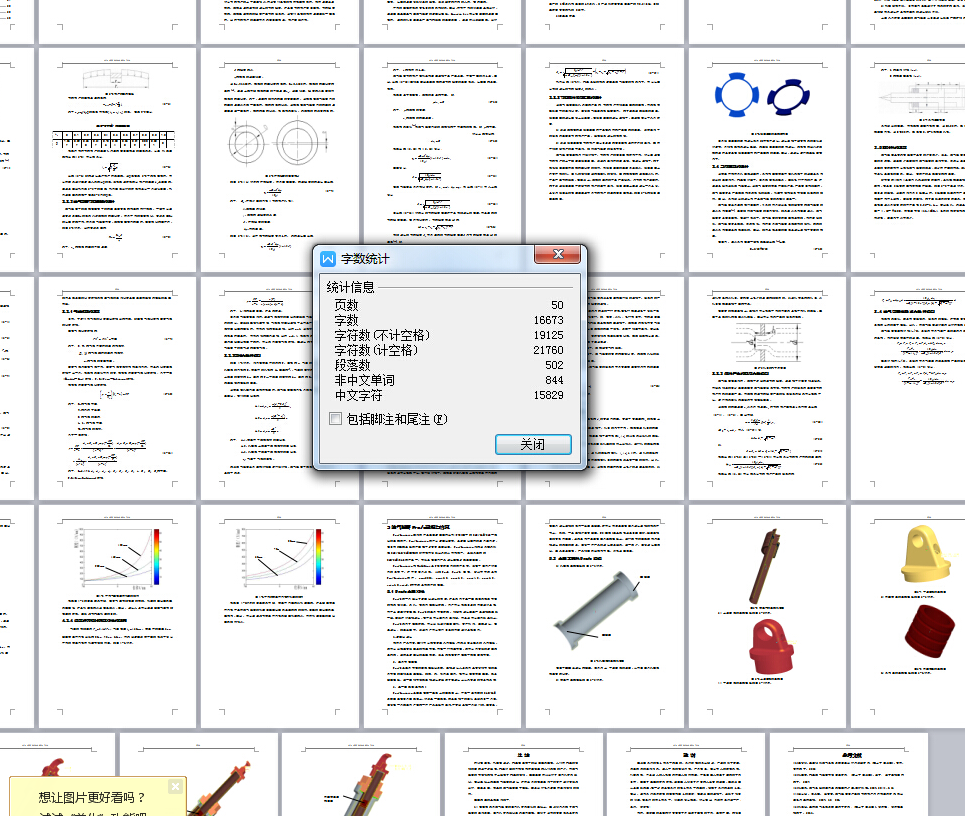Viewport: 965px width, 816px height.
Task: Open the page with the grey cylinder model
Action: click(604, 617)
